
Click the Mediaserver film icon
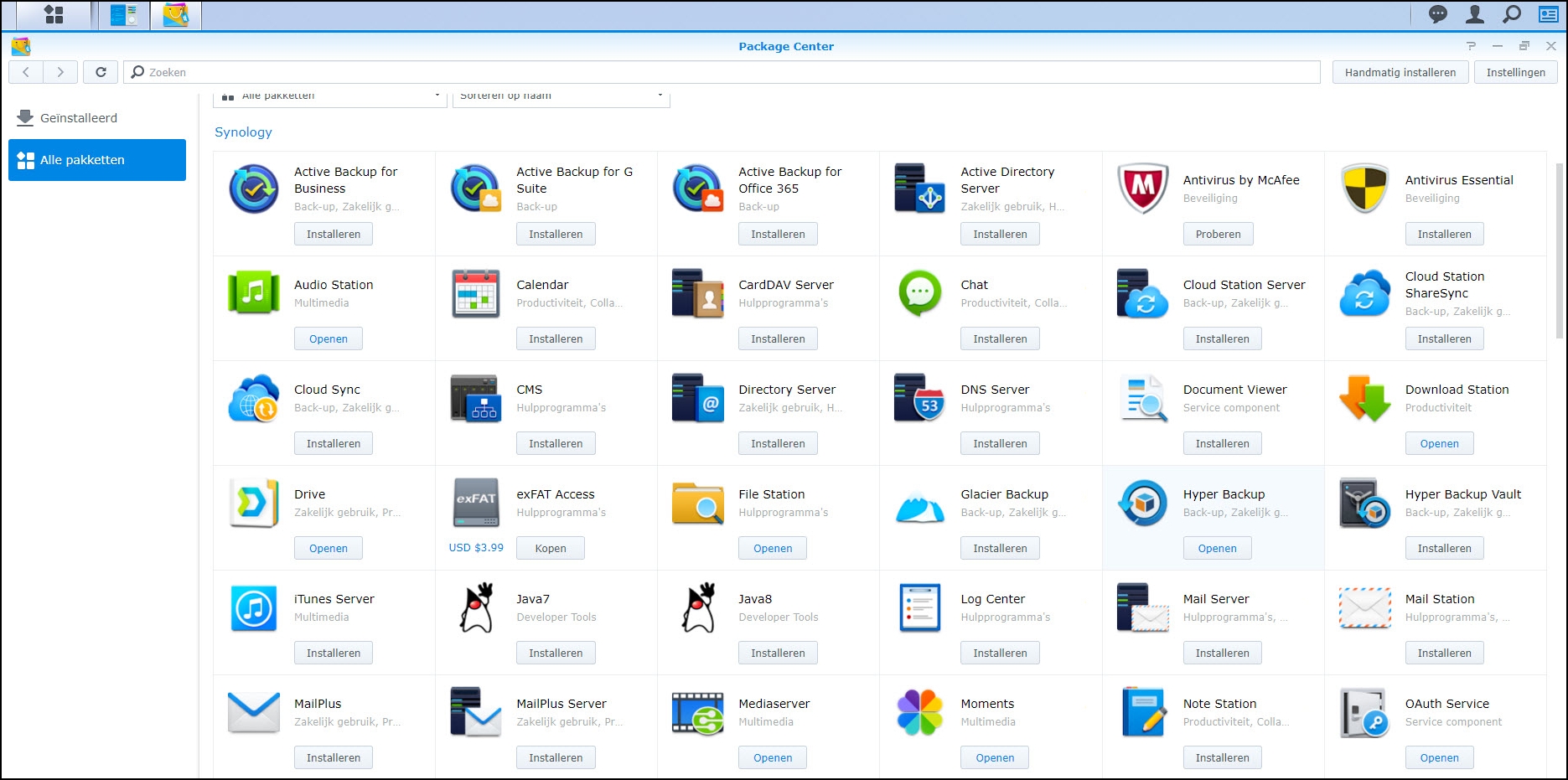[x=698, y=712]
